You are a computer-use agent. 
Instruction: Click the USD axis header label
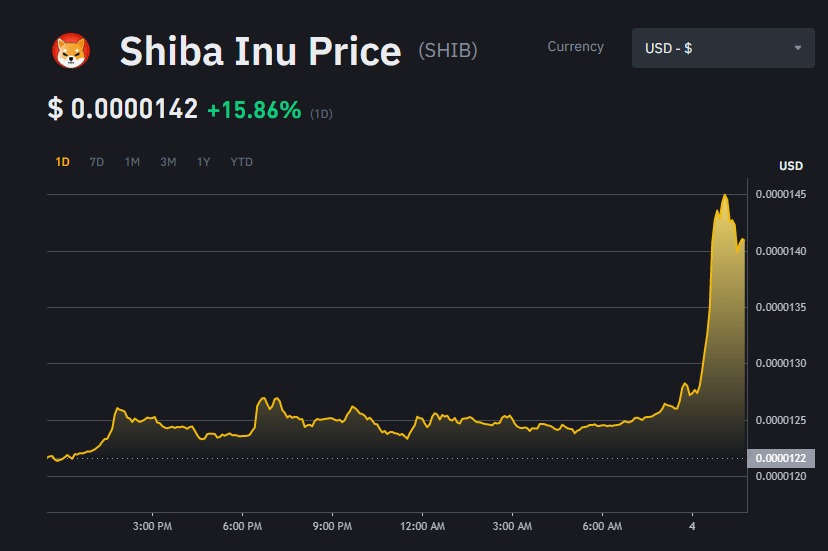pyautogui.click(x=791, y=166)
